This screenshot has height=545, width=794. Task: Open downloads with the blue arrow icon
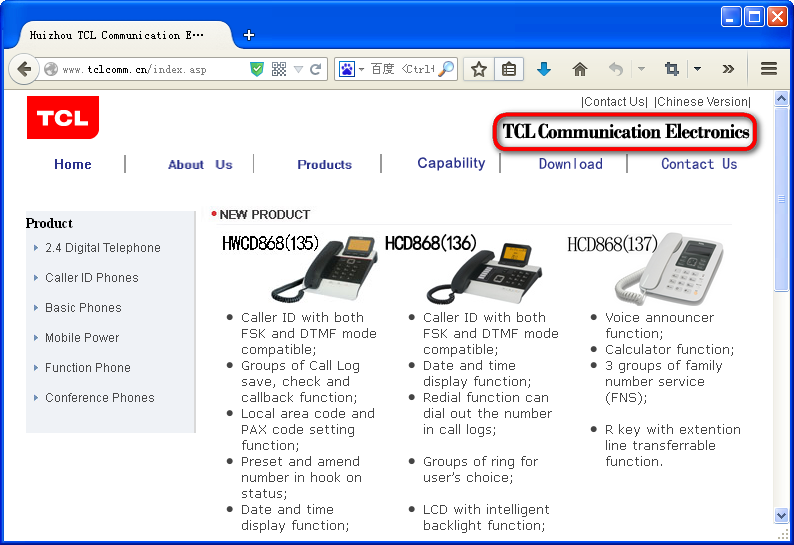[x=544, y=69]
